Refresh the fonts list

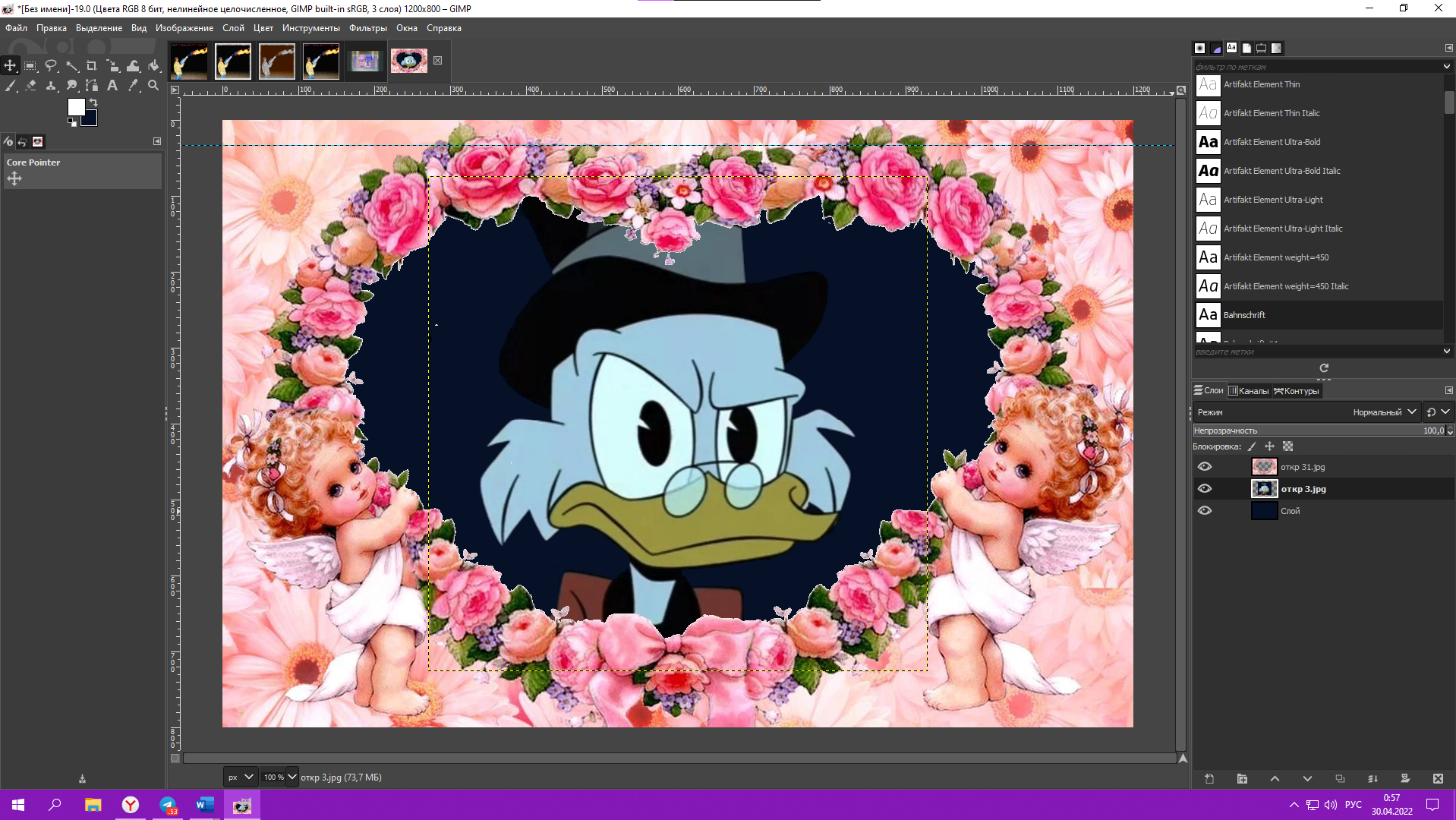(1324, 368)
